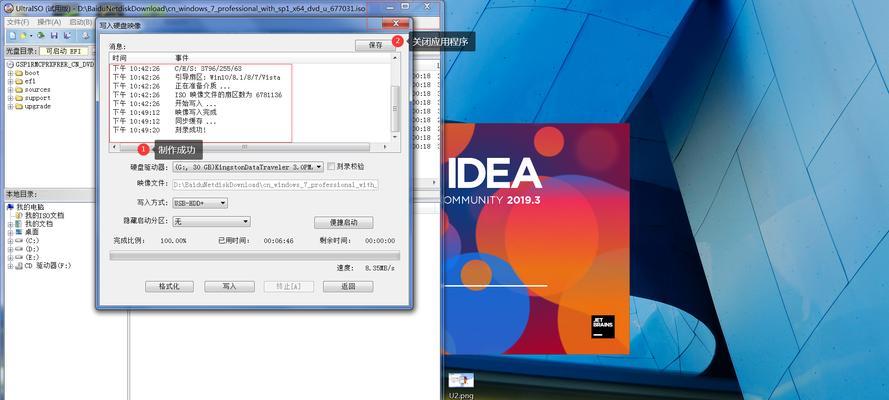889x400 pixels.
Task: Click the 格式化 button
Action: pyautogui.click(x=169, y=287)
